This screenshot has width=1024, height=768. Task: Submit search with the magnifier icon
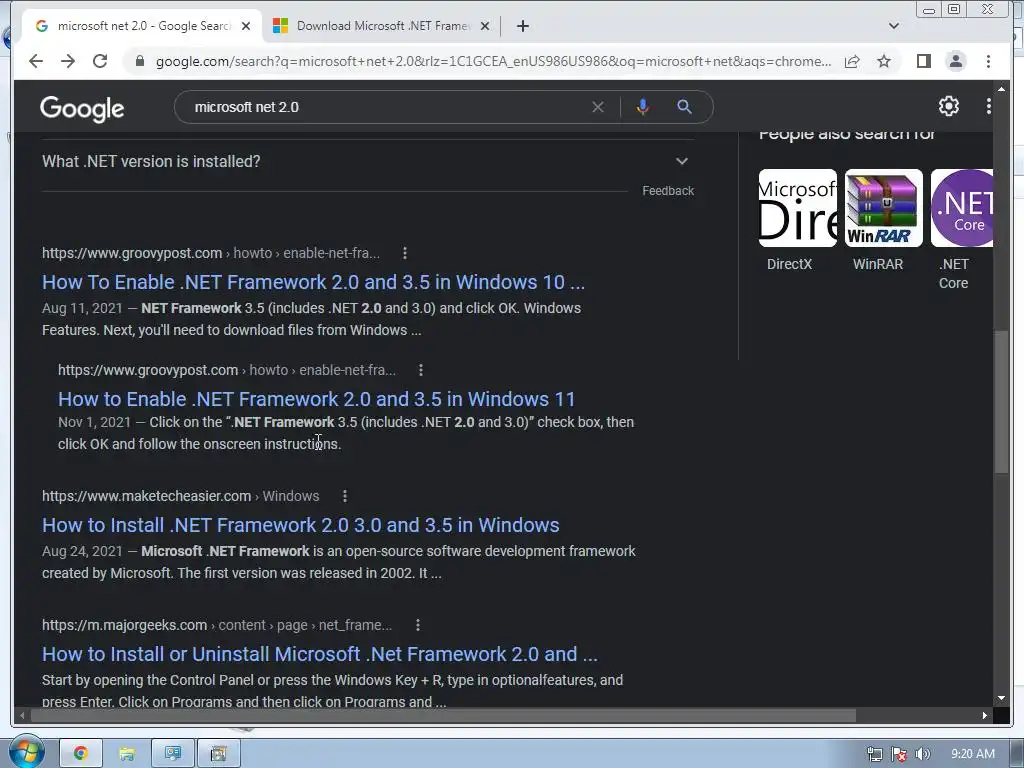click(x=684, y=107)
